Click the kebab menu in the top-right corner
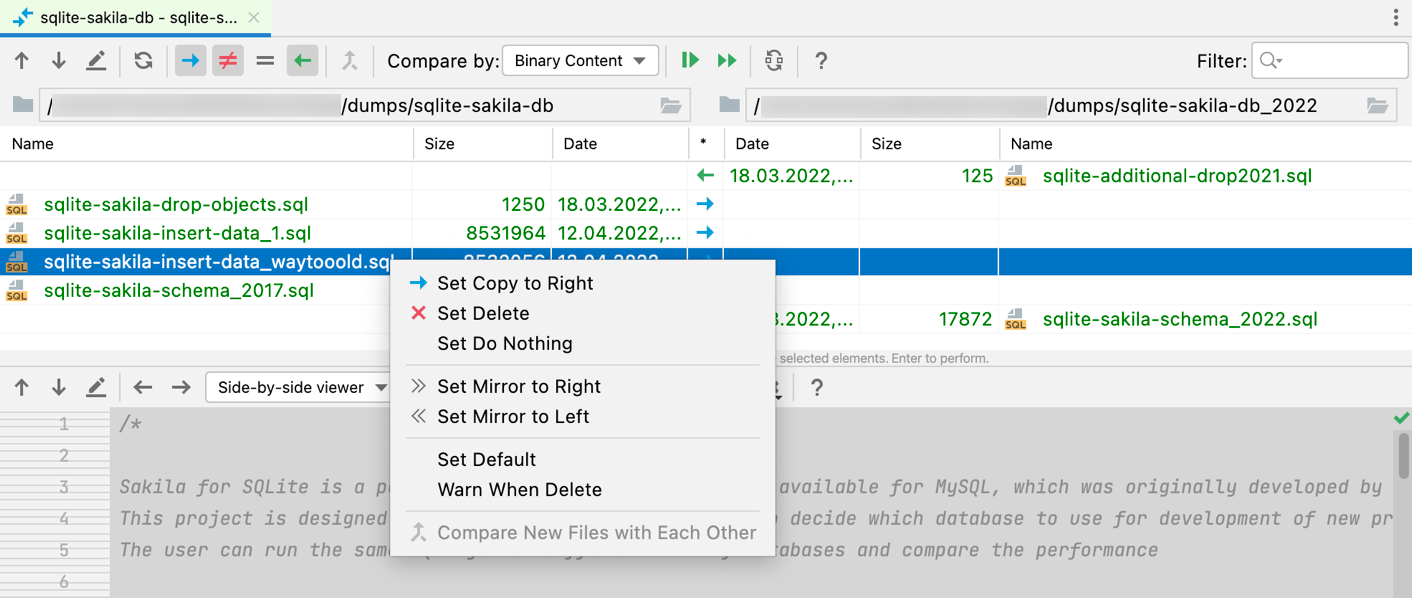Image resolution: width=1412 pixels, height=598 pixels. (1396, 17)
